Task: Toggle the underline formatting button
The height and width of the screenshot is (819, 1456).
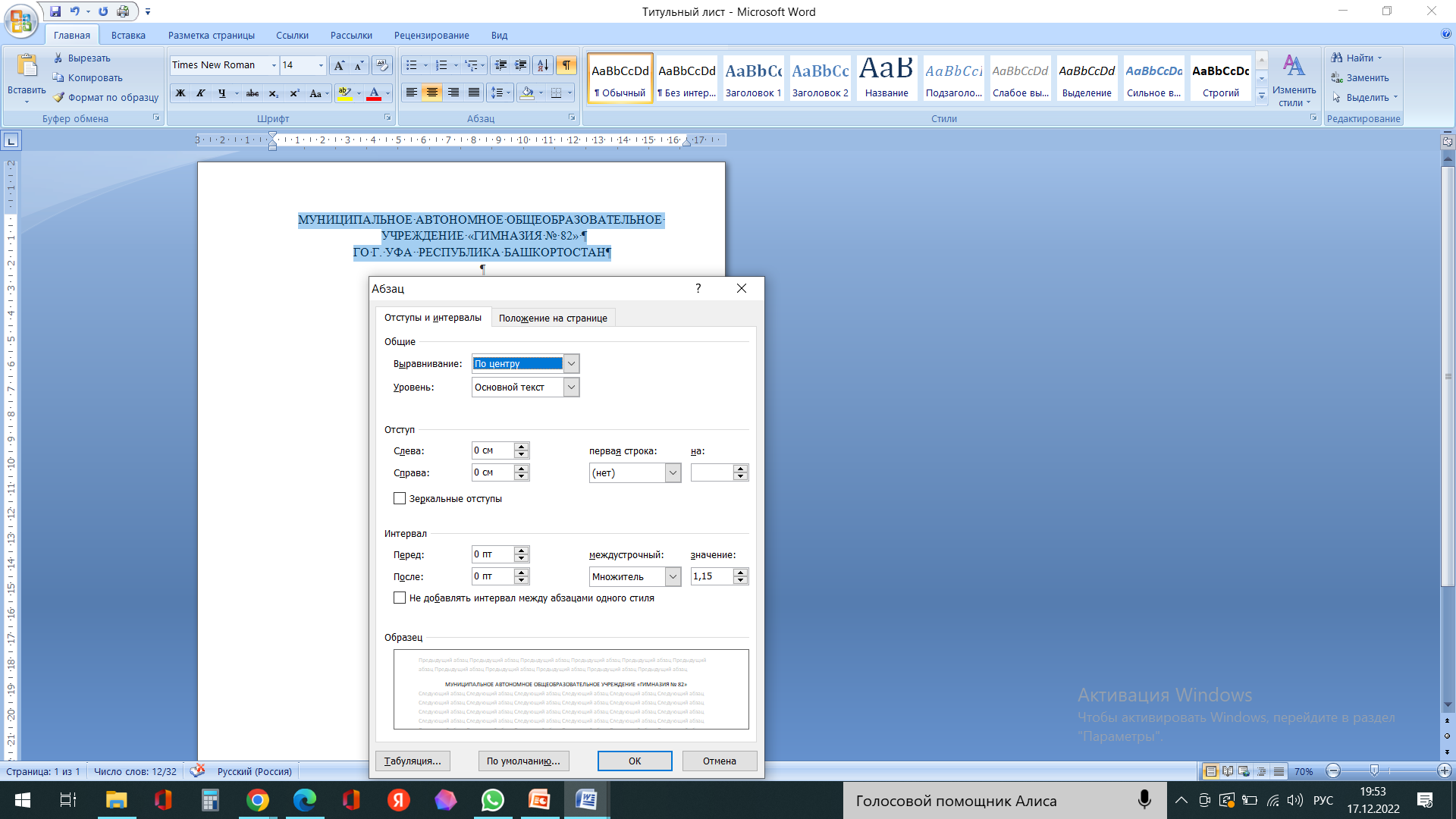Action: point(221,93)
